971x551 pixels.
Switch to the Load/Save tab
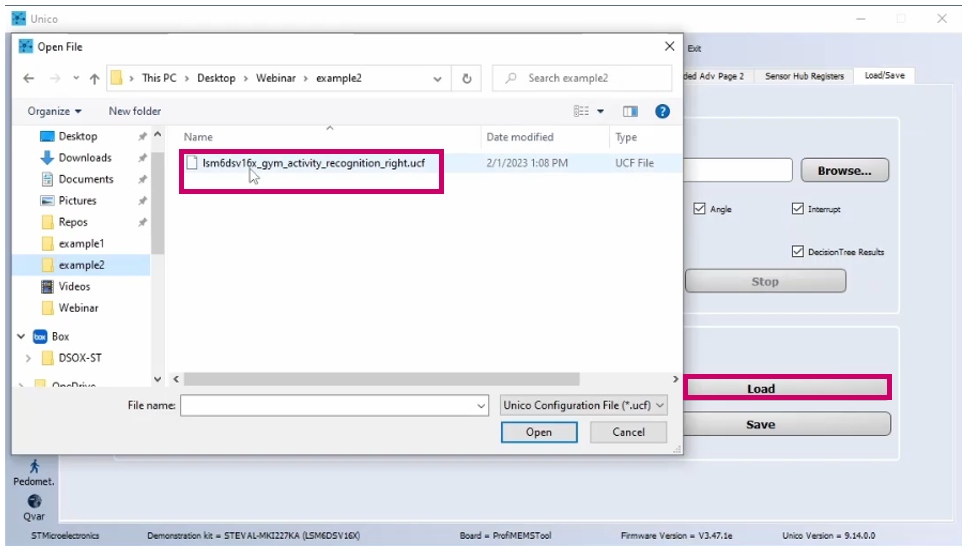(x=884, y=76)
